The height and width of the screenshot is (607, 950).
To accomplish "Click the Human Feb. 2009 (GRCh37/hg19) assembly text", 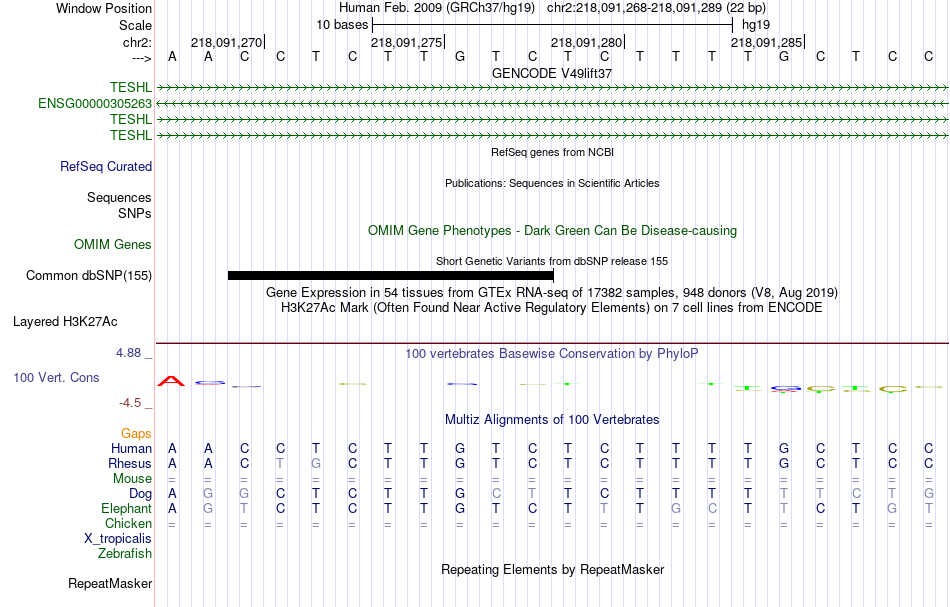I will [x=437, y=8].
